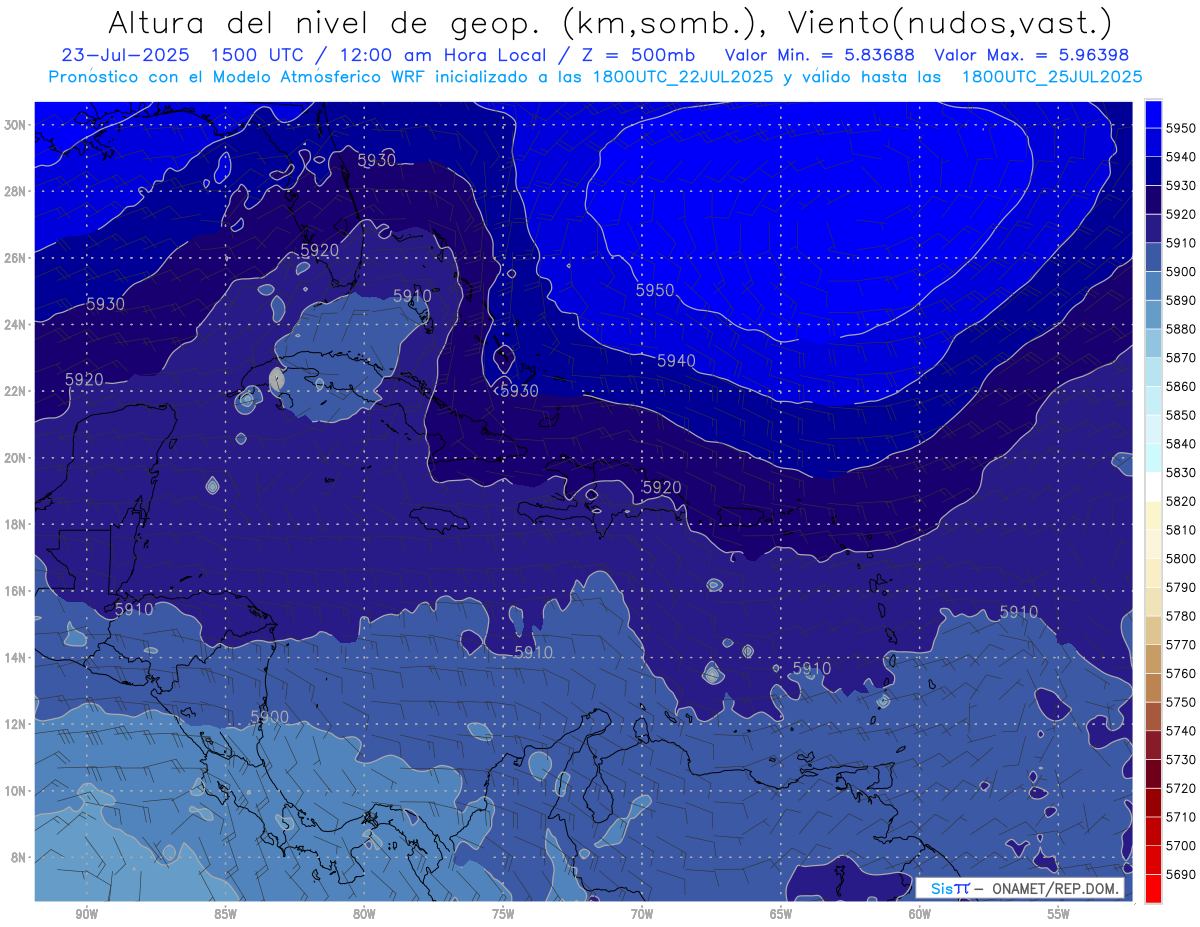The image size is (1200, 927).
Task: Pick the colorbar swatch between 5860 and 5870
Action: tap(1153, 372)
